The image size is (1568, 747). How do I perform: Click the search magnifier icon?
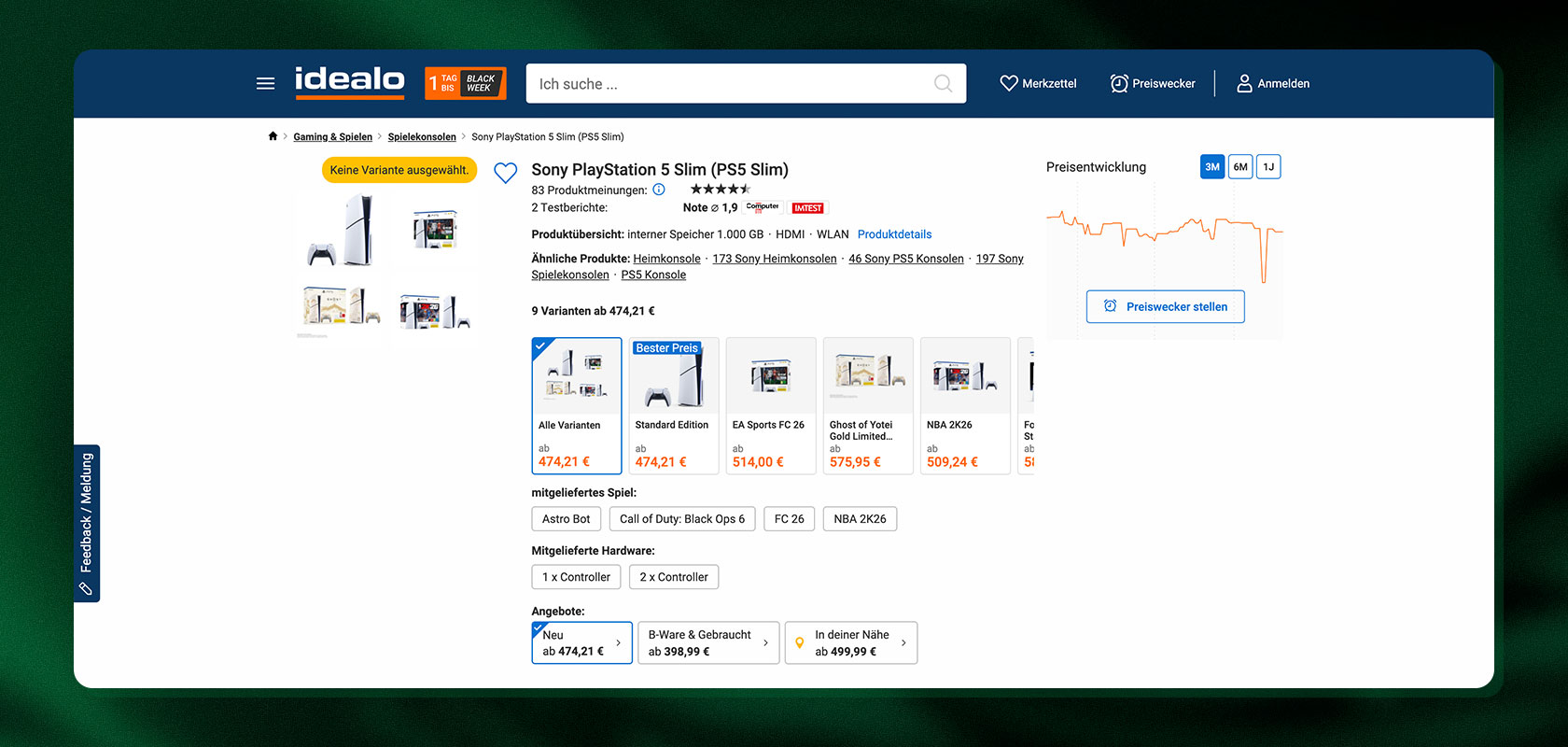pos(944,83)
